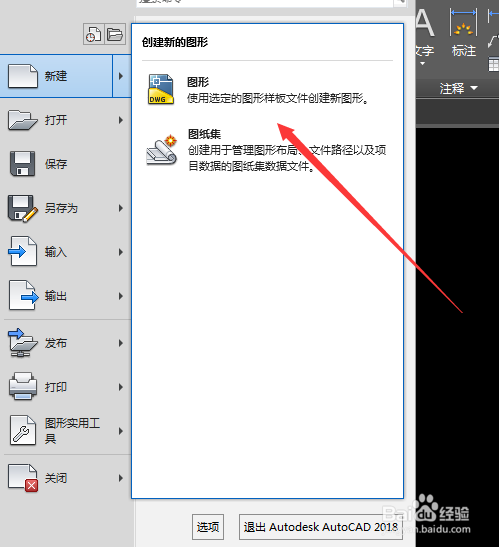The image size is (499, 547).
Task: Click the table grid icon in ribbon
Action: (494, 65)
